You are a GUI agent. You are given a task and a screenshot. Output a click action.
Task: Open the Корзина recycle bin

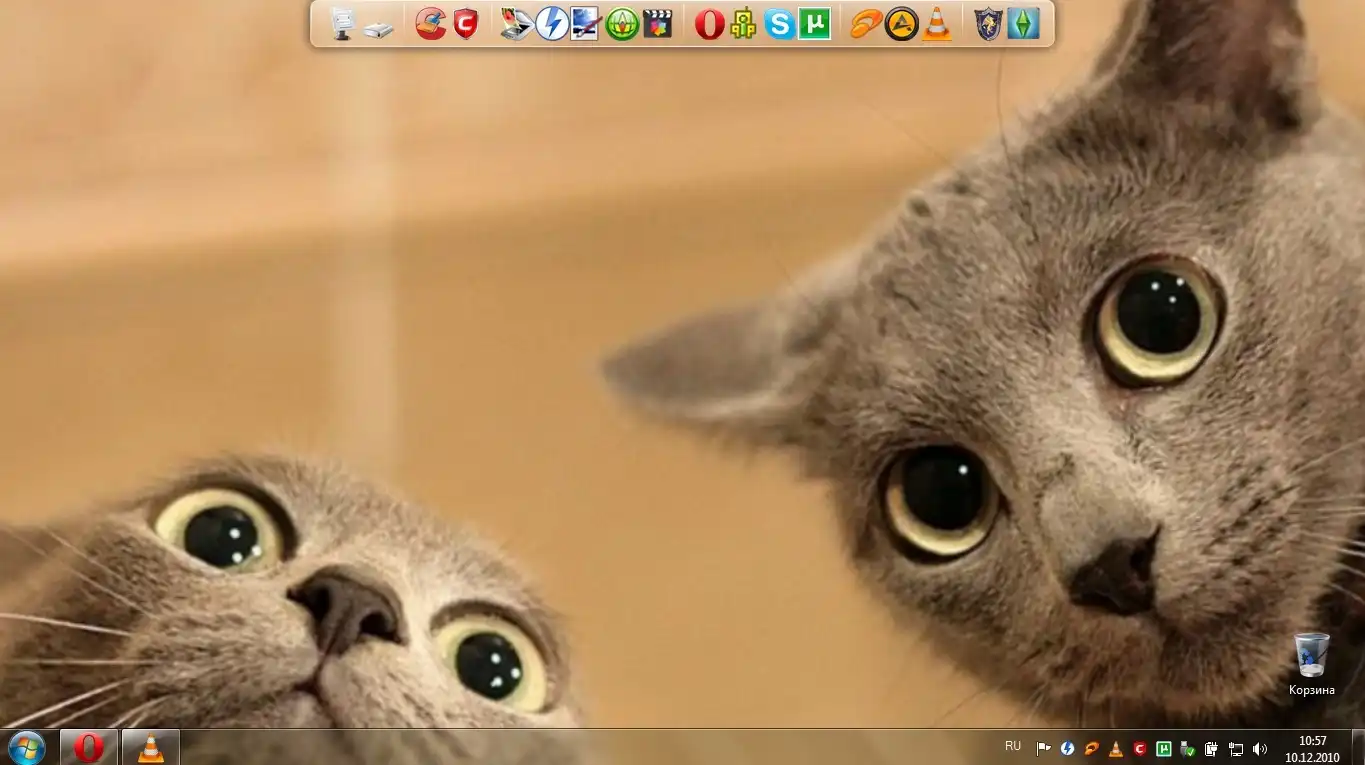coord(1311,656)
